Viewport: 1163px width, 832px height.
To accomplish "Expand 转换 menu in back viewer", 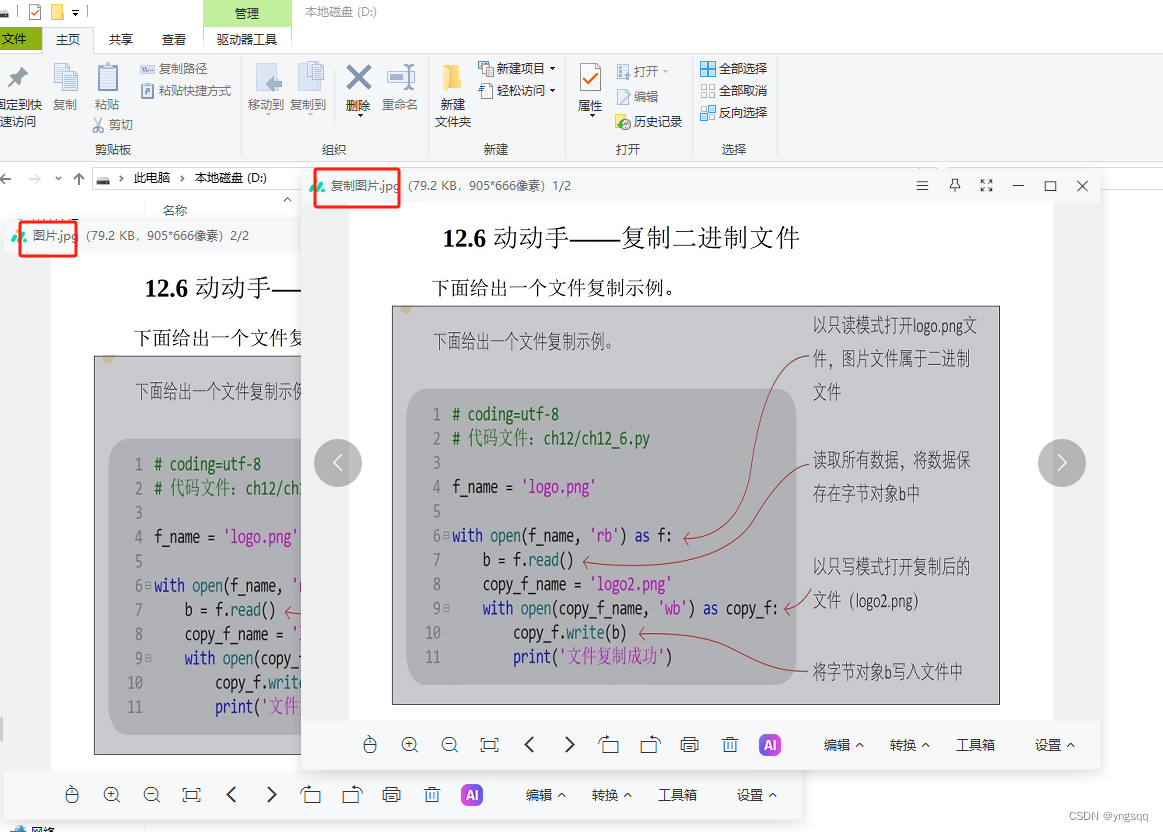I will 611,795.
